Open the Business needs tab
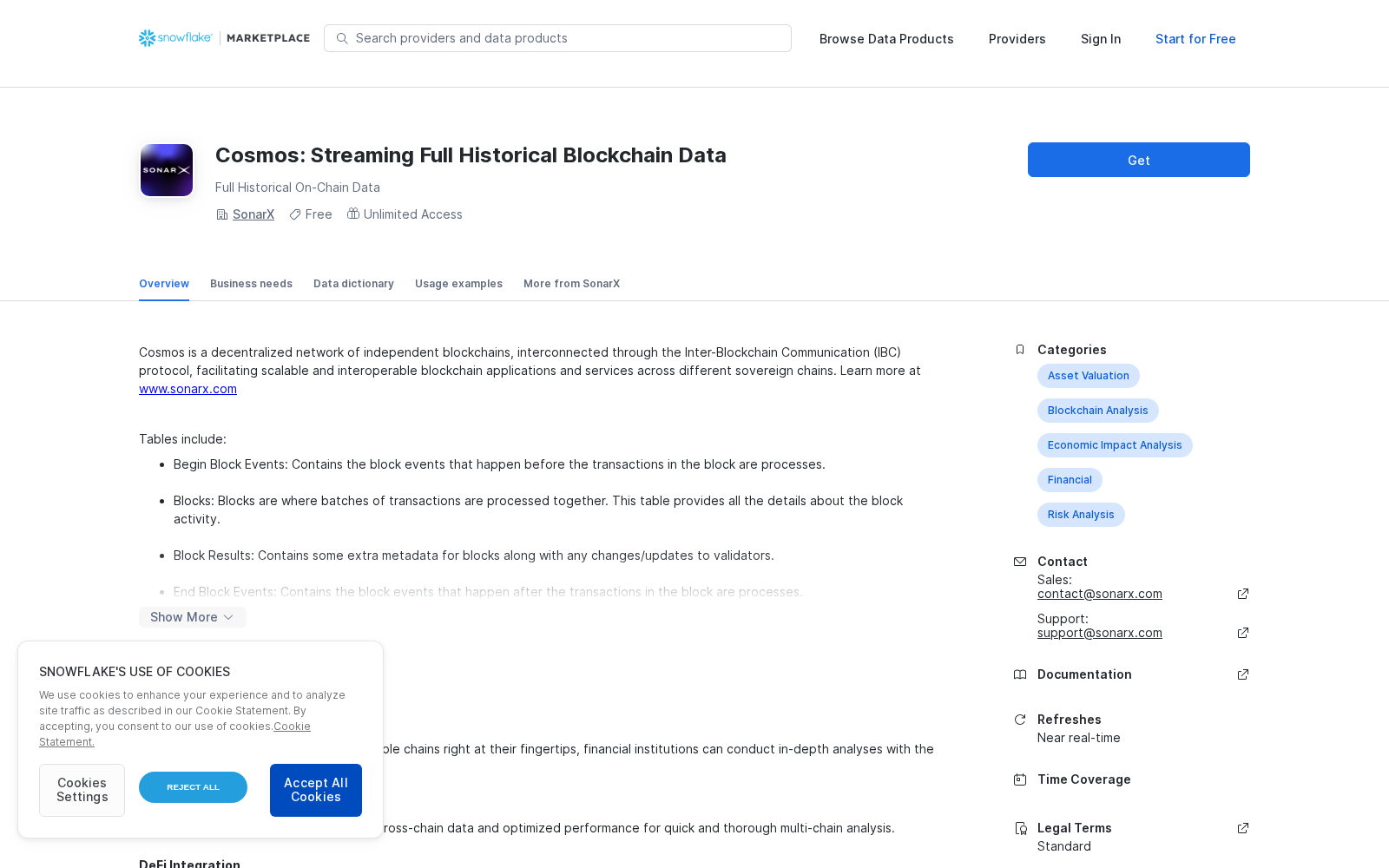Image resolution: width=1389 pixels, height=868 pixels. [251, 284]
